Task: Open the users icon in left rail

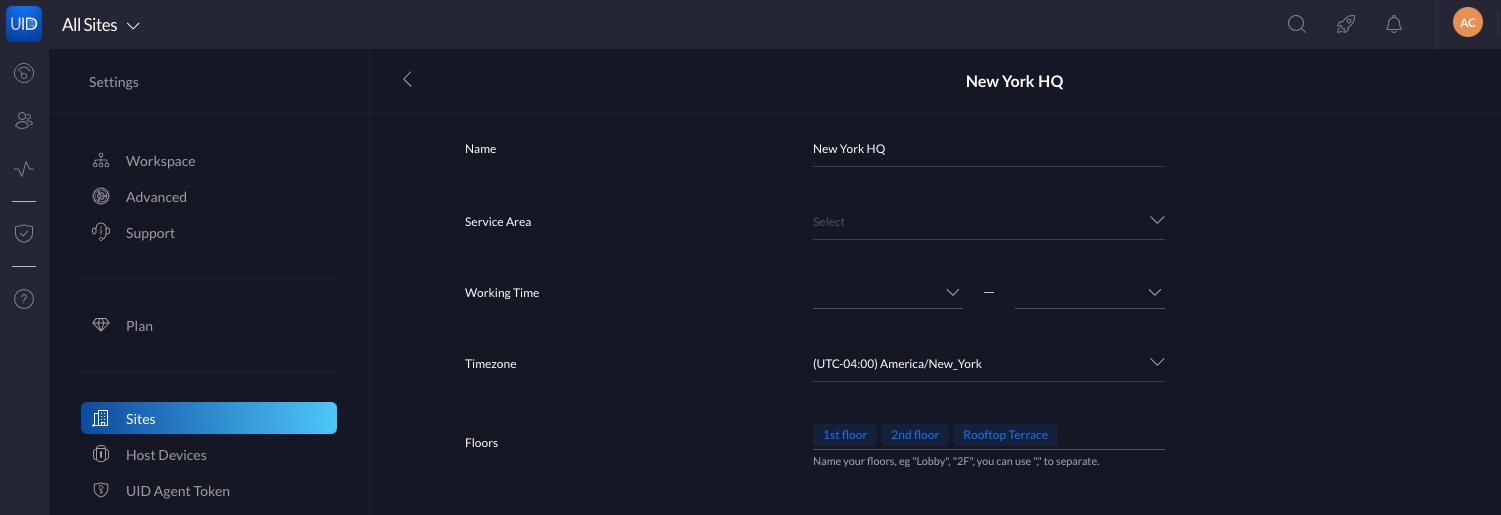Action: click(x=24, y=121)
